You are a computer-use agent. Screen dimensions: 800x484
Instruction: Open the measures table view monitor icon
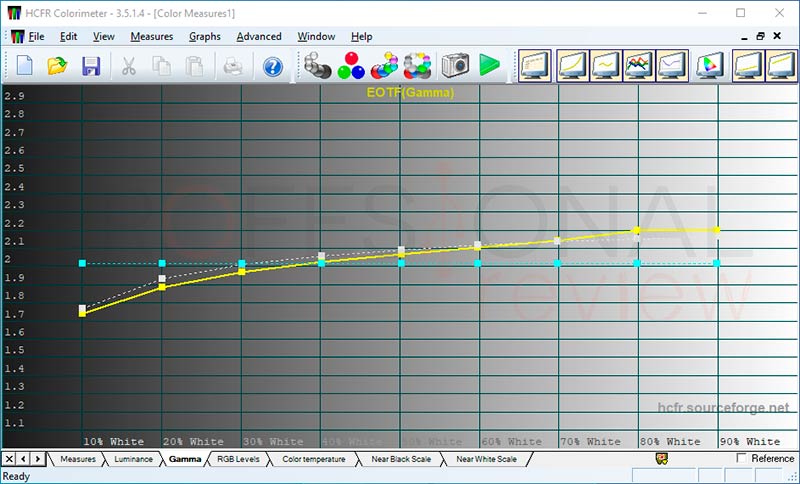(535, 66)
